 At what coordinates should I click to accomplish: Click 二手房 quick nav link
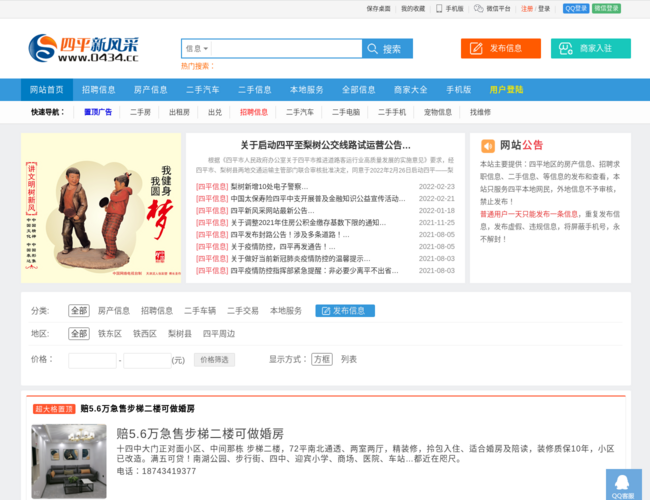pyautogui.click(x=141, y=112)
